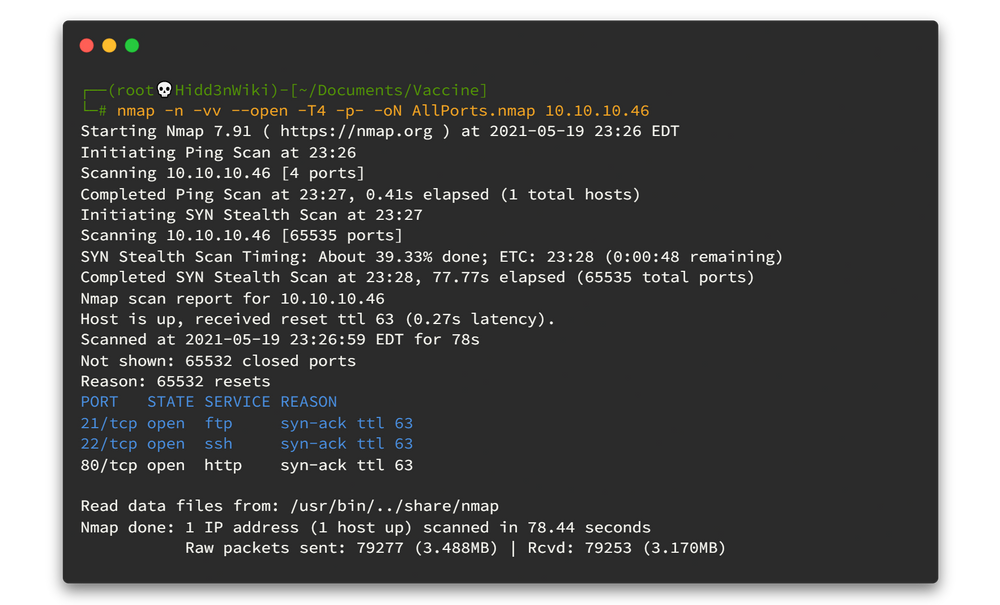1000x605 pixels.
Task: Click the 22/tcp ssh port row
Action: click(246, 444)
